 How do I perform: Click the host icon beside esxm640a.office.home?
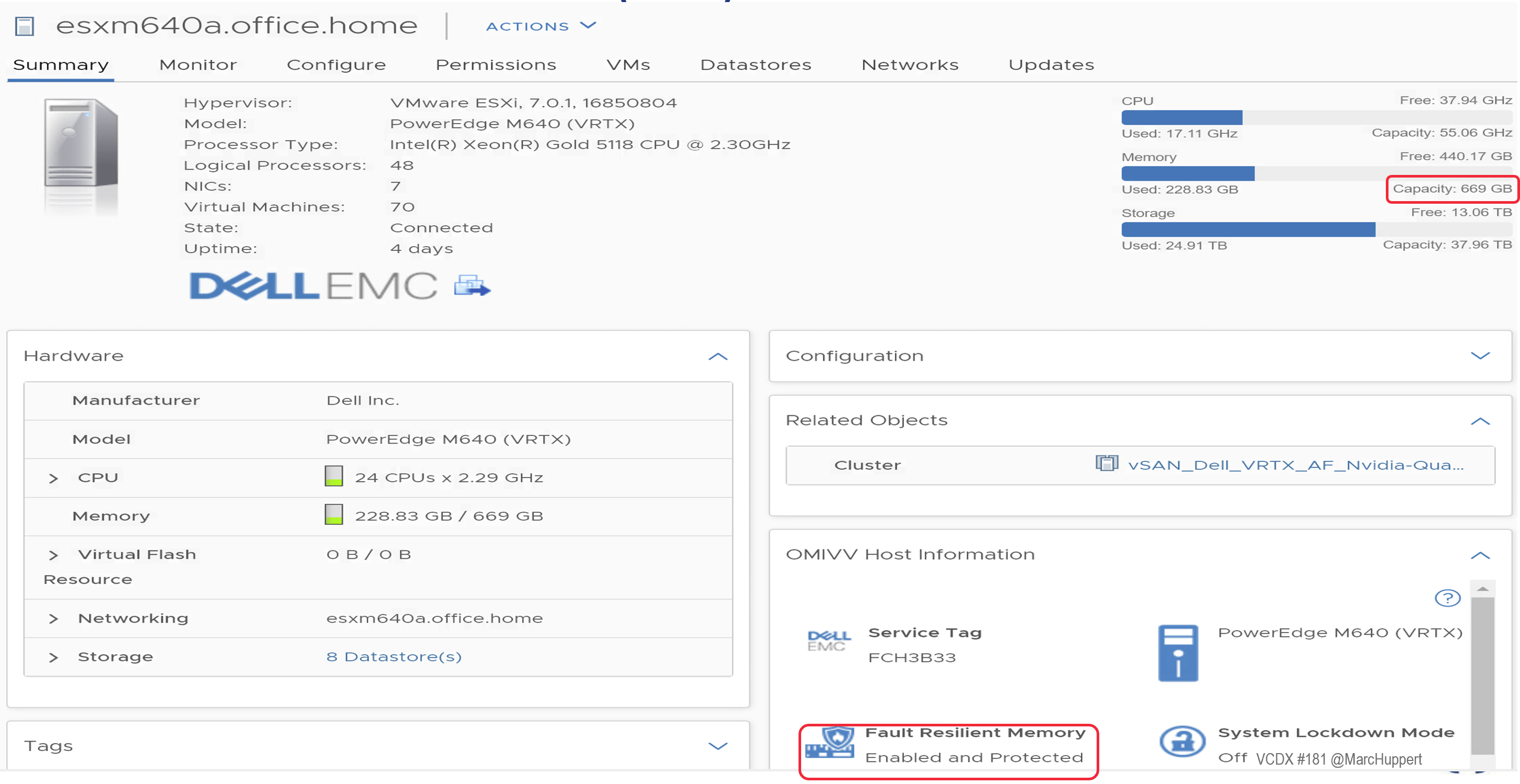(24, 26)
